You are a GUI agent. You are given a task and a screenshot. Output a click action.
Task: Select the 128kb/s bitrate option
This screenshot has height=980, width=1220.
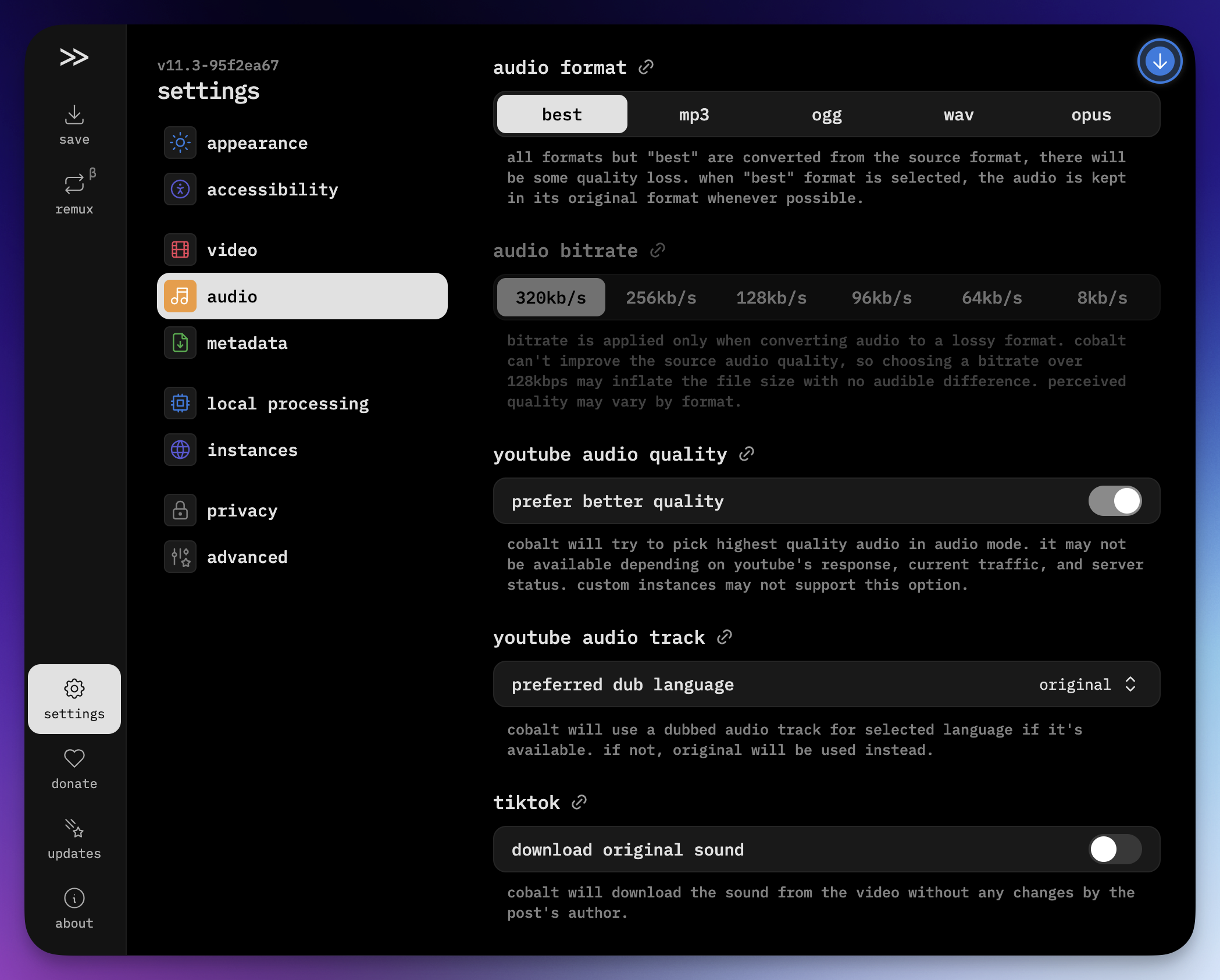771,298
